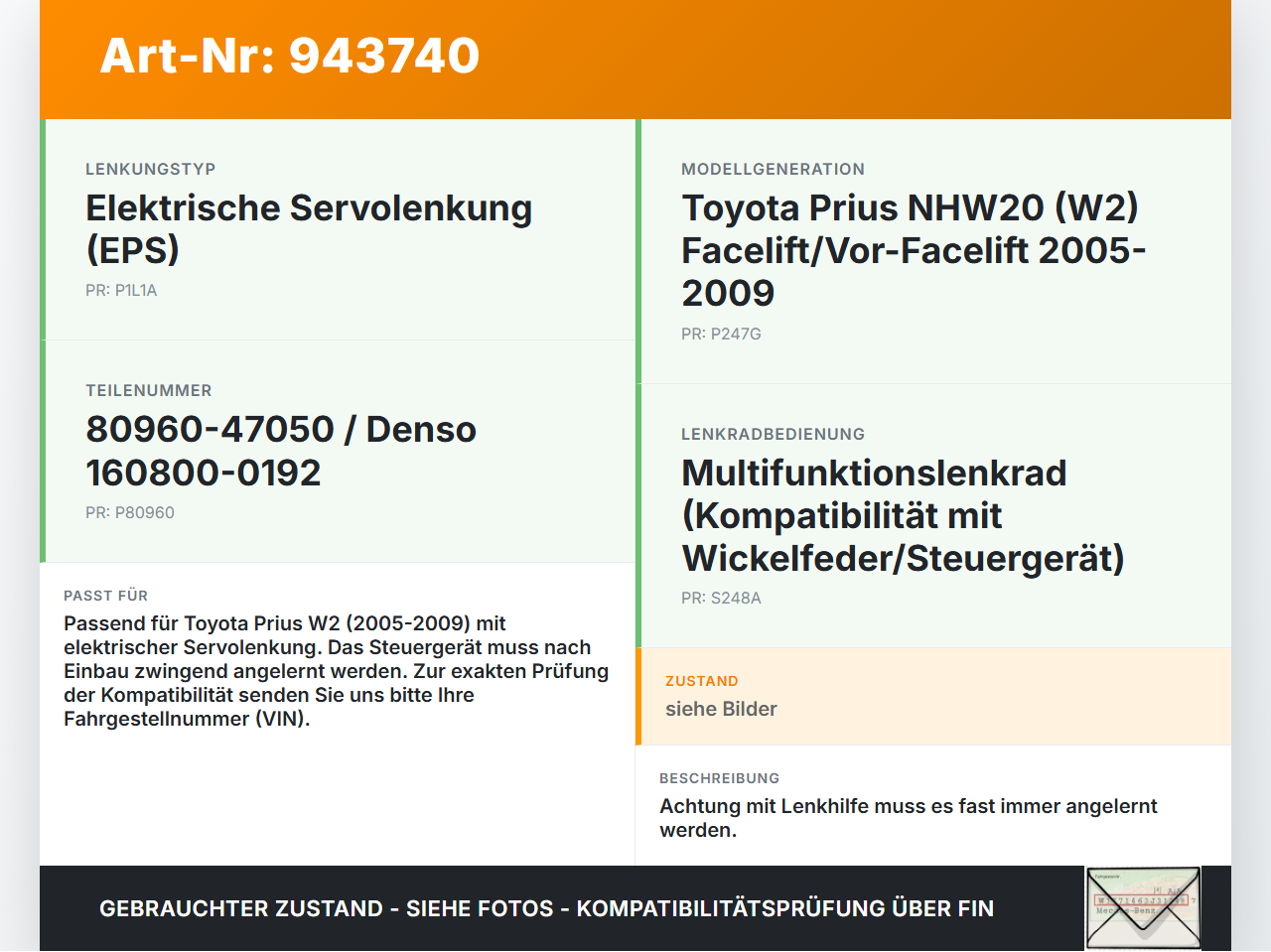
Task: Select the MODELLGENERATION label
Action: click(774, 169)
